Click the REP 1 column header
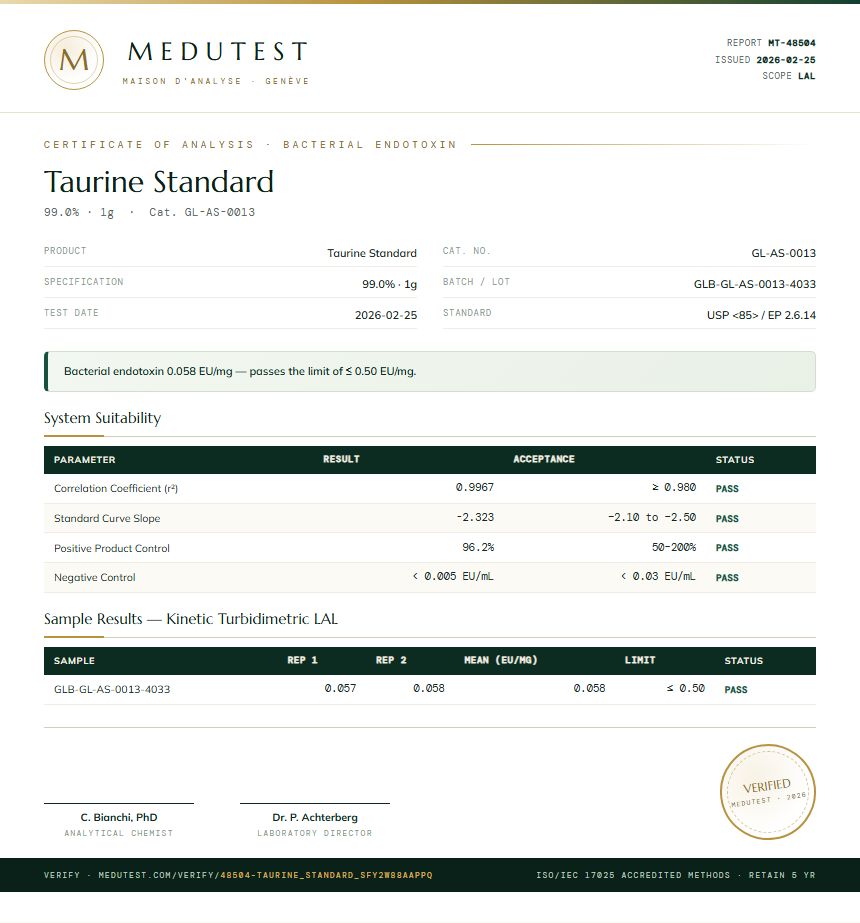The image size is (860, 923). tap(303, 660)
